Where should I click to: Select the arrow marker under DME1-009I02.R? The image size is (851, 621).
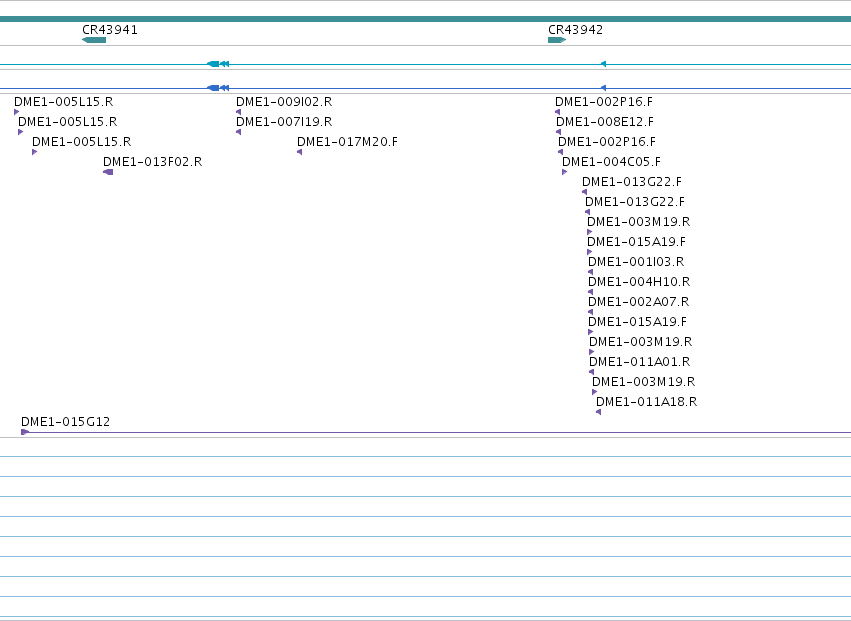238,112
